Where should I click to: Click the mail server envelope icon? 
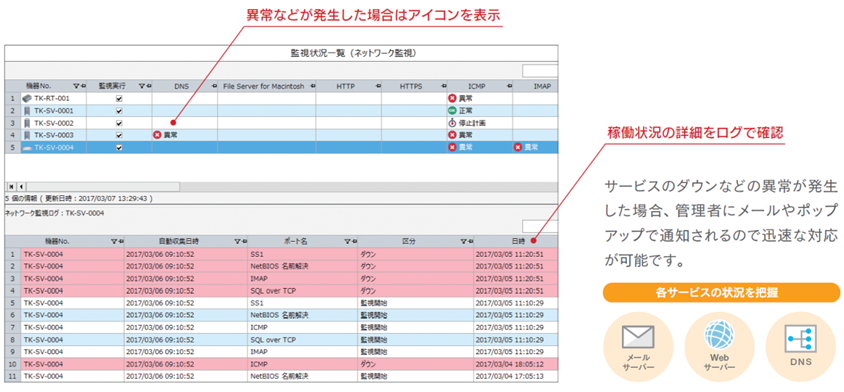click(638, 338)
